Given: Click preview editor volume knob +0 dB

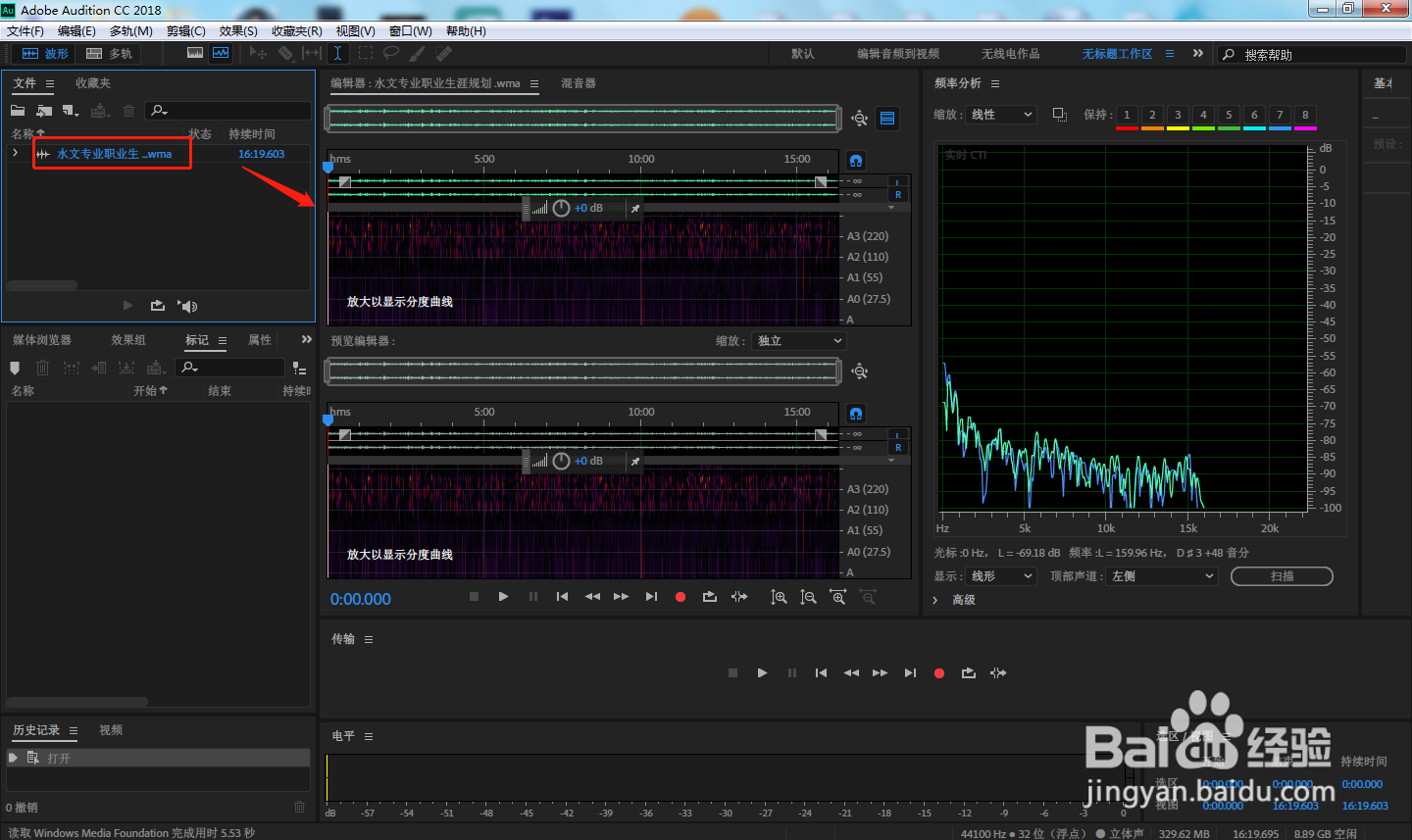Looking at the screenshot, I should pyautogui.click(x=561, y=462).
